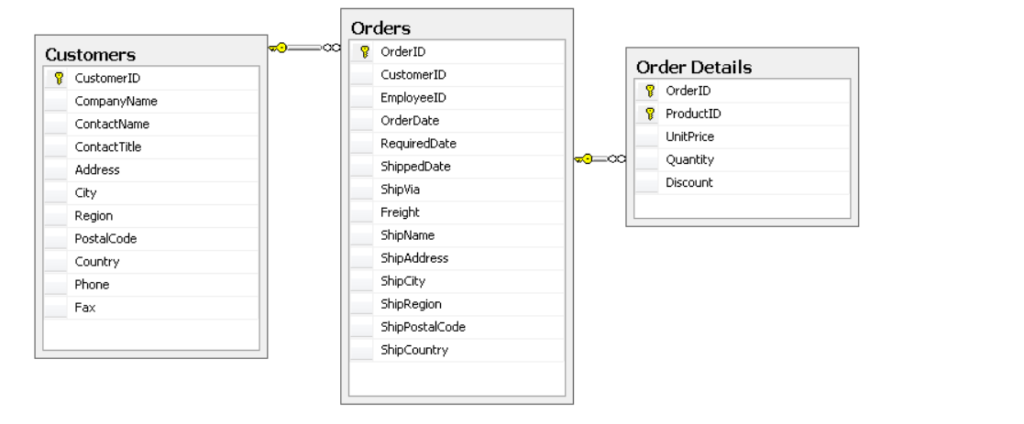Select OrderID text in Orders table
1024x424 pixels.
click(x=403, y=52)
